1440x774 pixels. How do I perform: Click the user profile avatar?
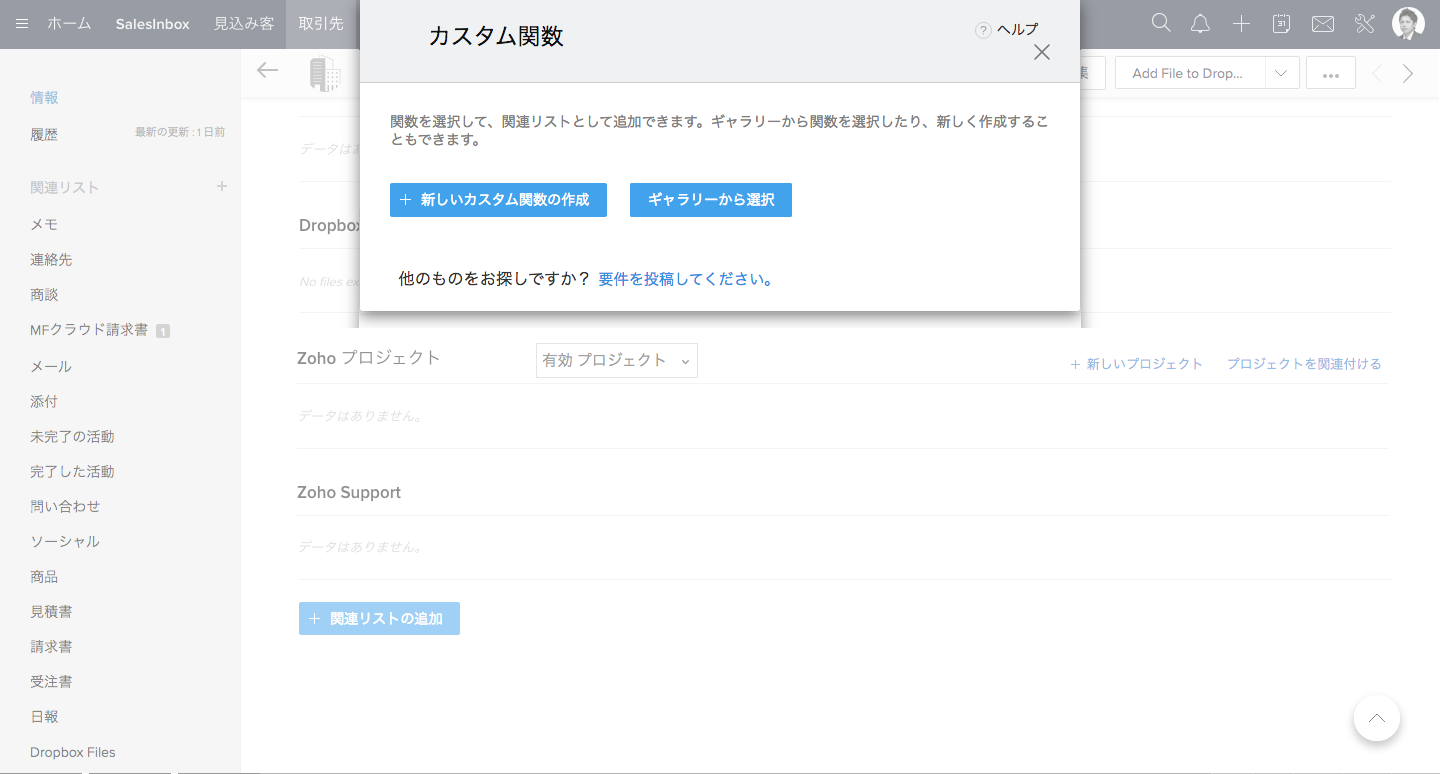pyautogui.click(x=1408, y=23)
